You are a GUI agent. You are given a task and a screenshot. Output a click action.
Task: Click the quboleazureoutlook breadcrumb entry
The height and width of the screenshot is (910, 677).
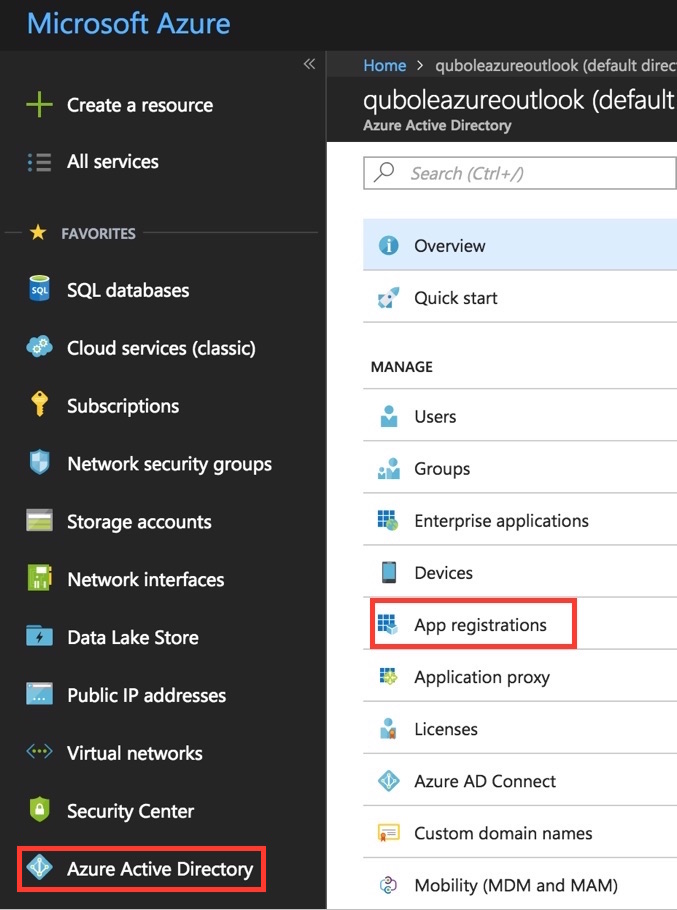(x=556, y=66)
